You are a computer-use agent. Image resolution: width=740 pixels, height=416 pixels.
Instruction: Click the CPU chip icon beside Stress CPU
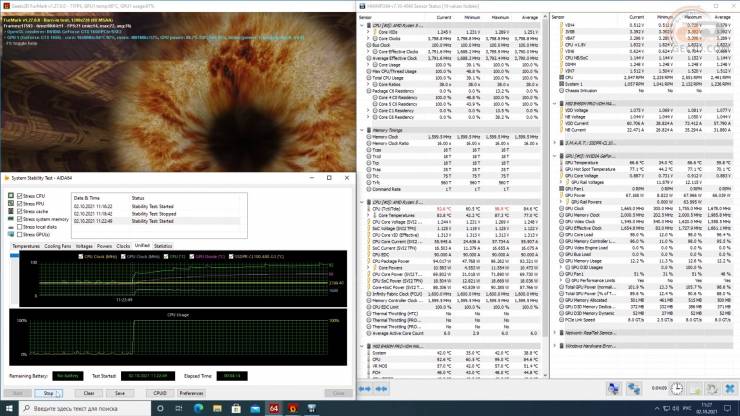click(x=11, y=196)
